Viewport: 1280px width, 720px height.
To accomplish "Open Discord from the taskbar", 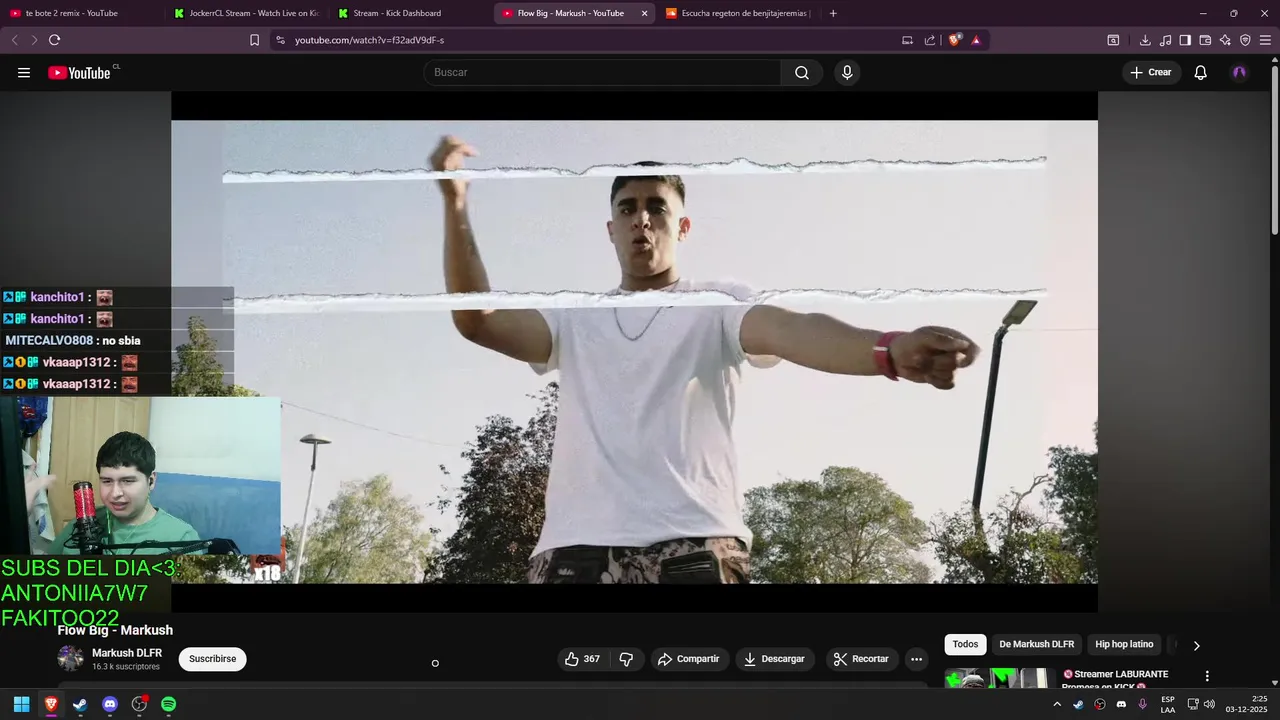I will pyautogui.click(x=110, y=704).
